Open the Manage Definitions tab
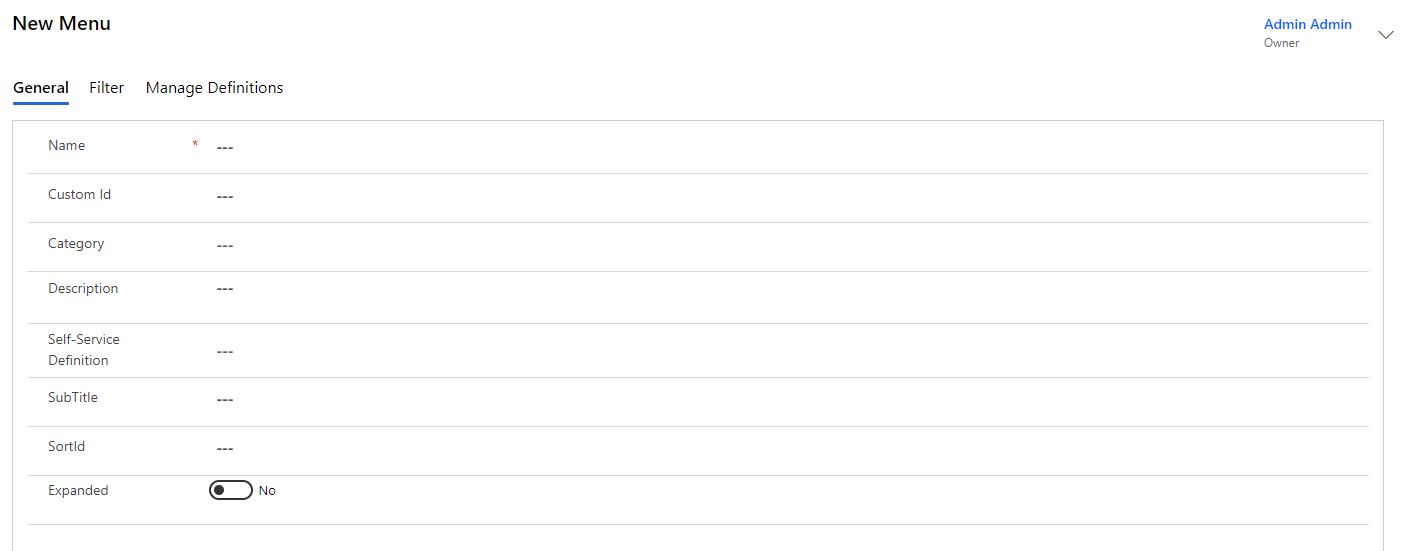The width and height of the screenshot is (1412, 551). click(214, 88)
